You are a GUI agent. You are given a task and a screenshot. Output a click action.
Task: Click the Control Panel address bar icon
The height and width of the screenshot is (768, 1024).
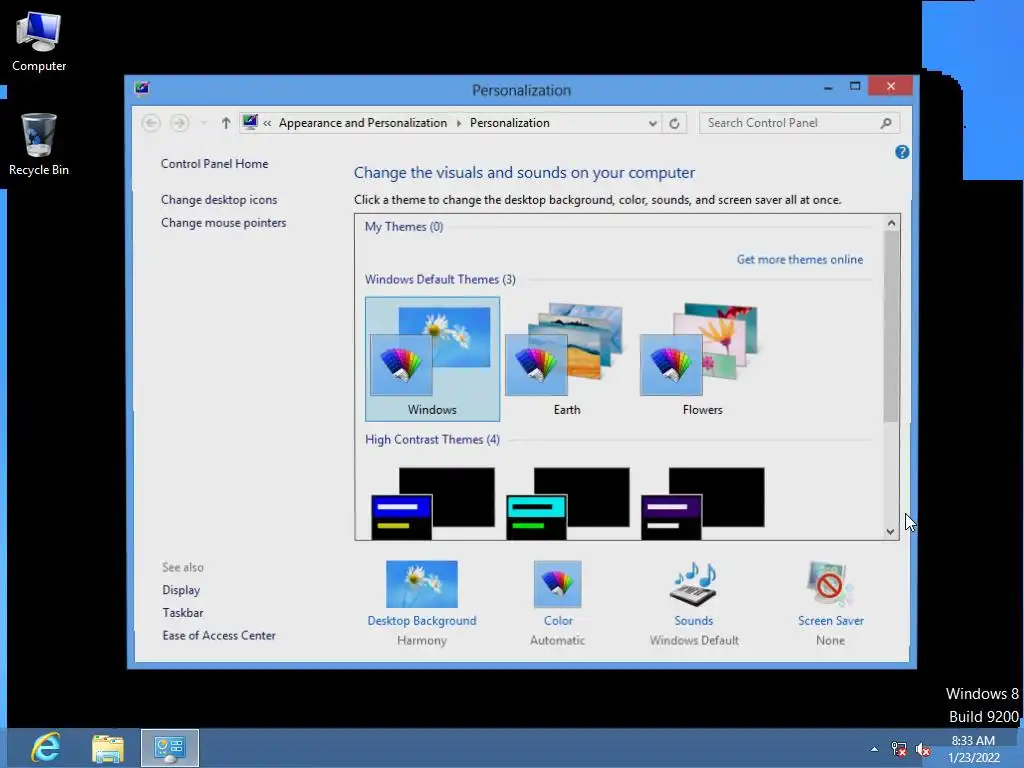coord(250,122)
